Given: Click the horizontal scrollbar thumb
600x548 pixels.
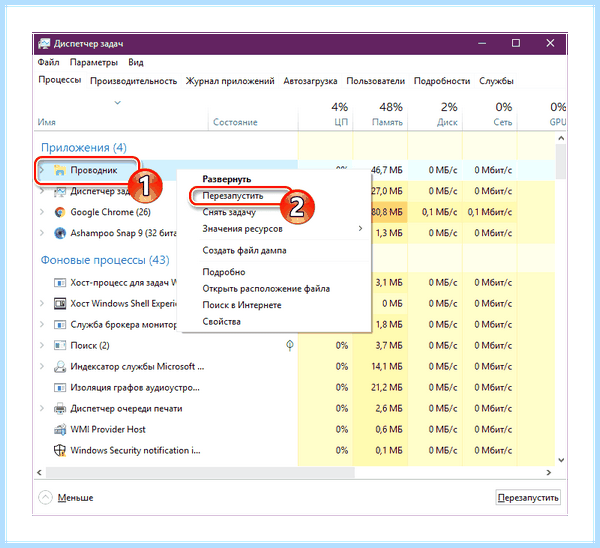Looking at the screenshot, I should 200,473.
